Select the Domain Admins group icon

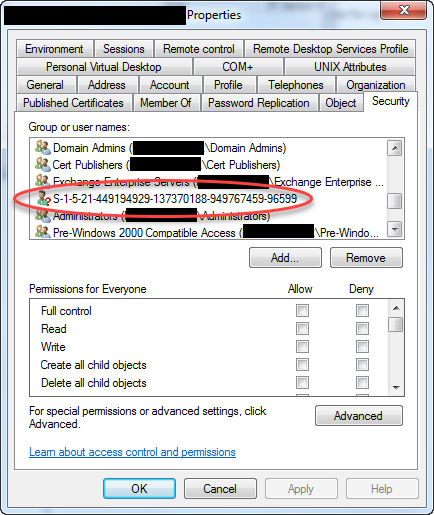pyautogui.click(x=43, y=147)
